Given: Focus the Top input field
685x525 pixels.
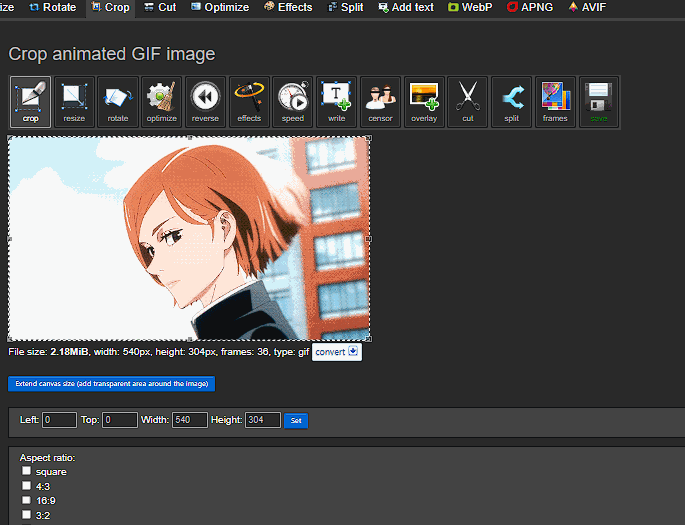Looking at the screenshot, I should click(x=120, y=420).
